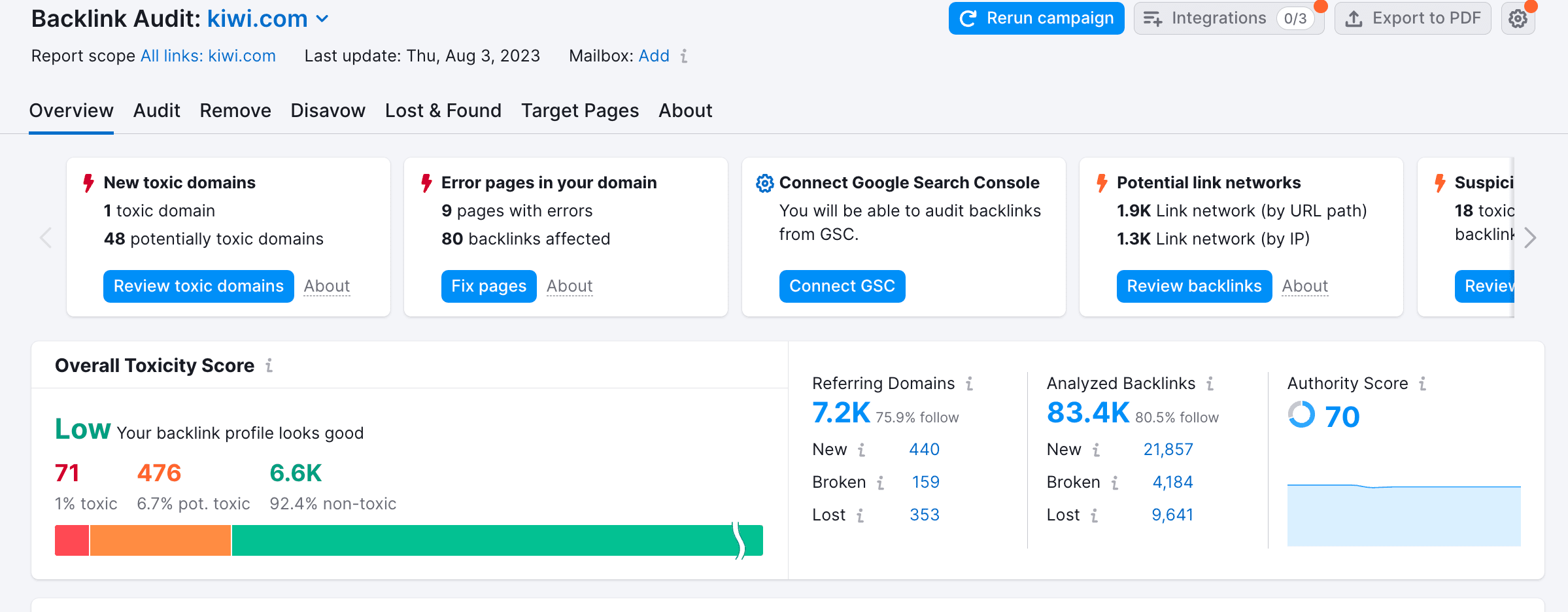This screenshot has width=1568, height=612.
Task: Open Analyzed Backlinks info icon
Action: (1210, 384)
